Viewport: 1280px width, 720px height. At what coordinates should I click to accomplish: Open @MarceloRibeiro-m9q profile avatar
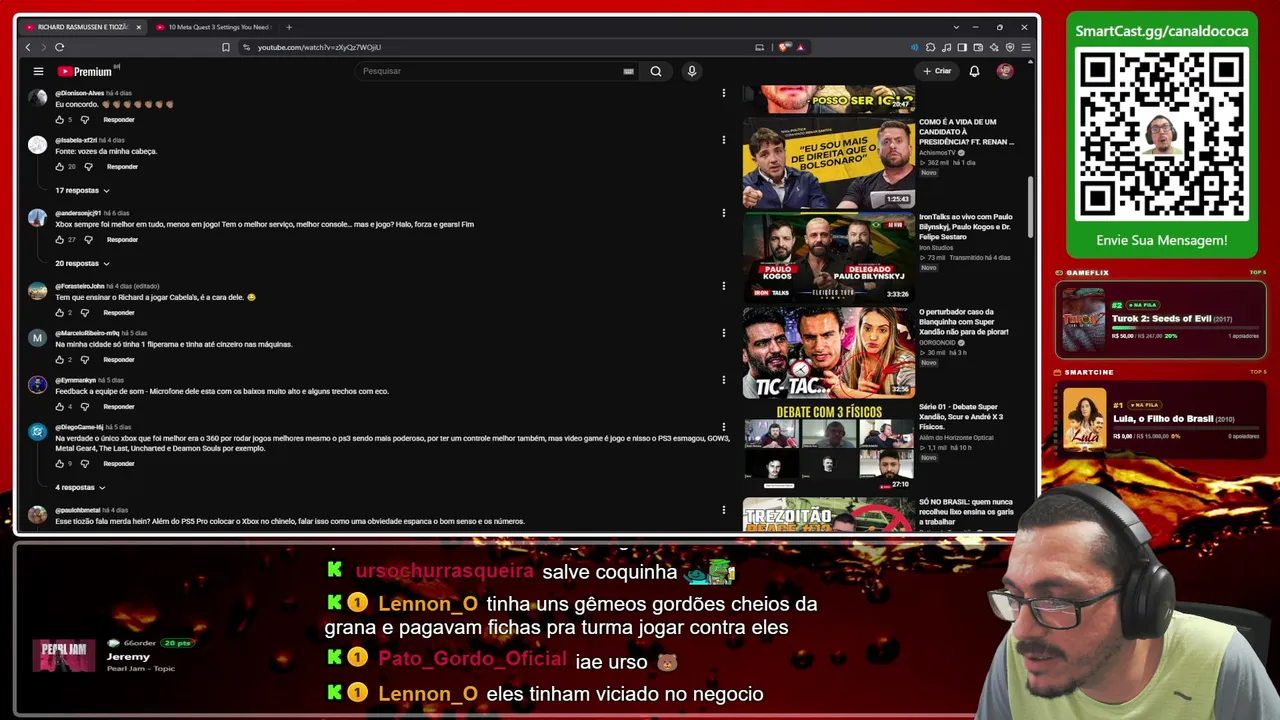point(37,338)
